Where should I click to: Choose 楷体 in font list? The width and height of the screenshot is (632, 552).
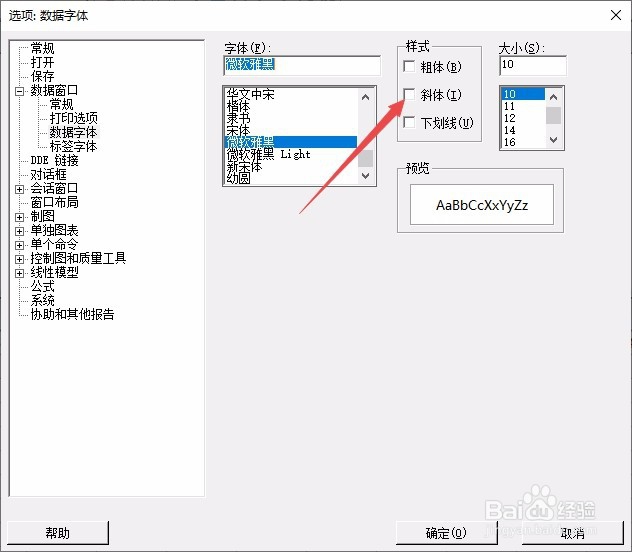pos(290,106)
